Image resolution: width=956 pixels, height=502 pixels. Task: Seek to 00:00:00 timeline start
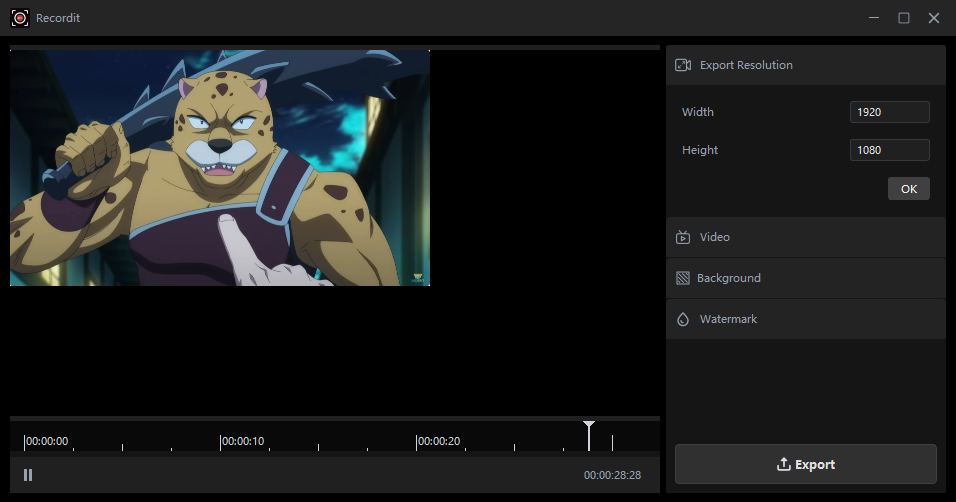[x=25, y=442]
